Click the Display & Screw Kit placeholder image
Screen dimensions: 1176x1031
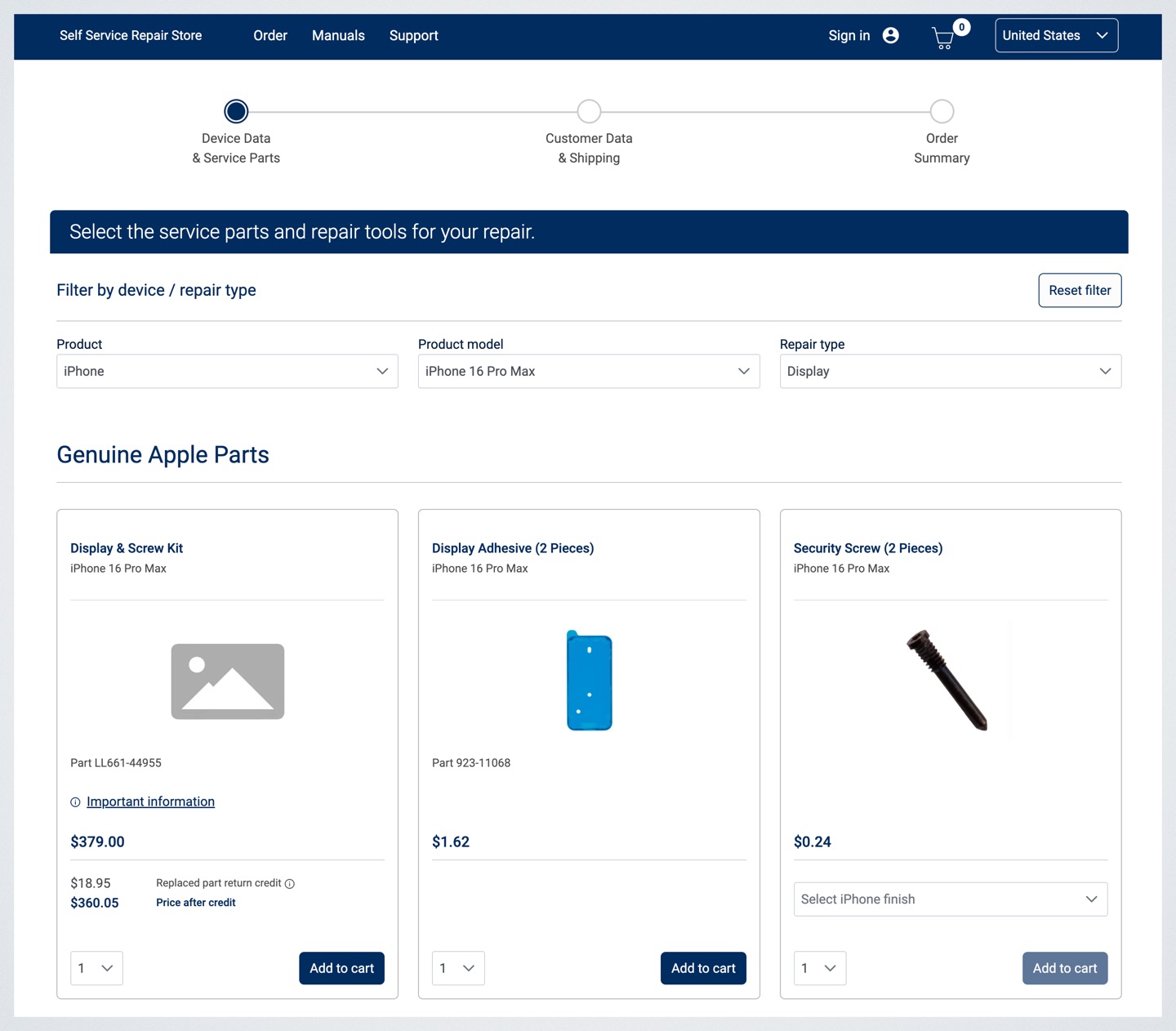[x=228, y=681]
